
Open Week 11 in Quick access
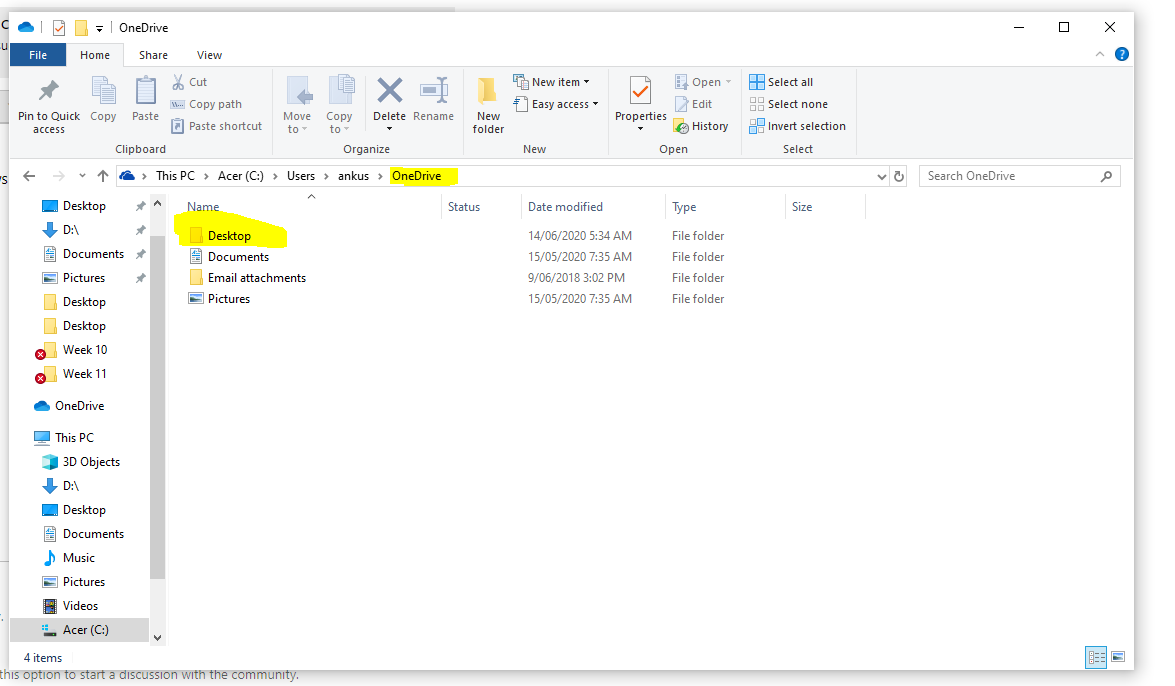click(85, 373)
